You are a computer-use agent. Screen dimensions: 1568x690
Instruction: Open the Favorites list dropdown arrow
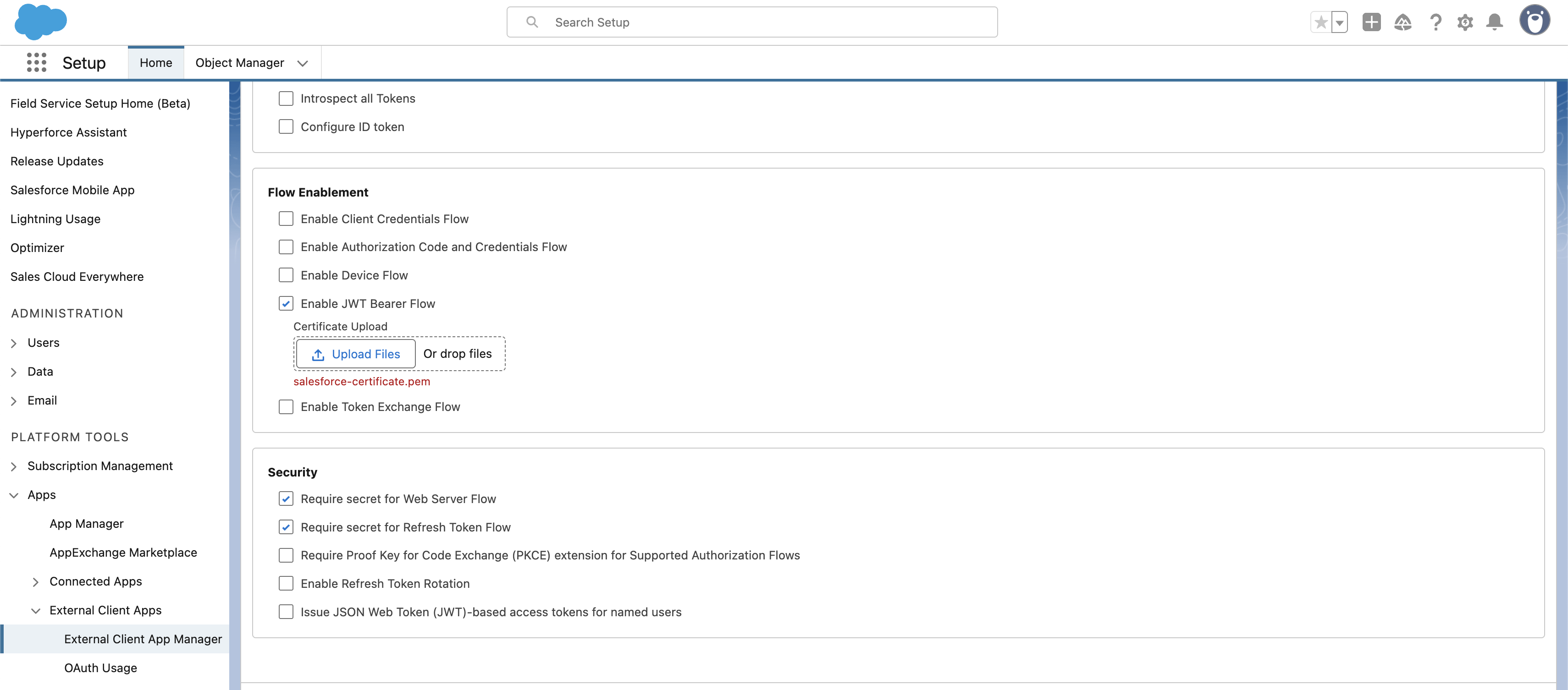(x=1339, y=22)
